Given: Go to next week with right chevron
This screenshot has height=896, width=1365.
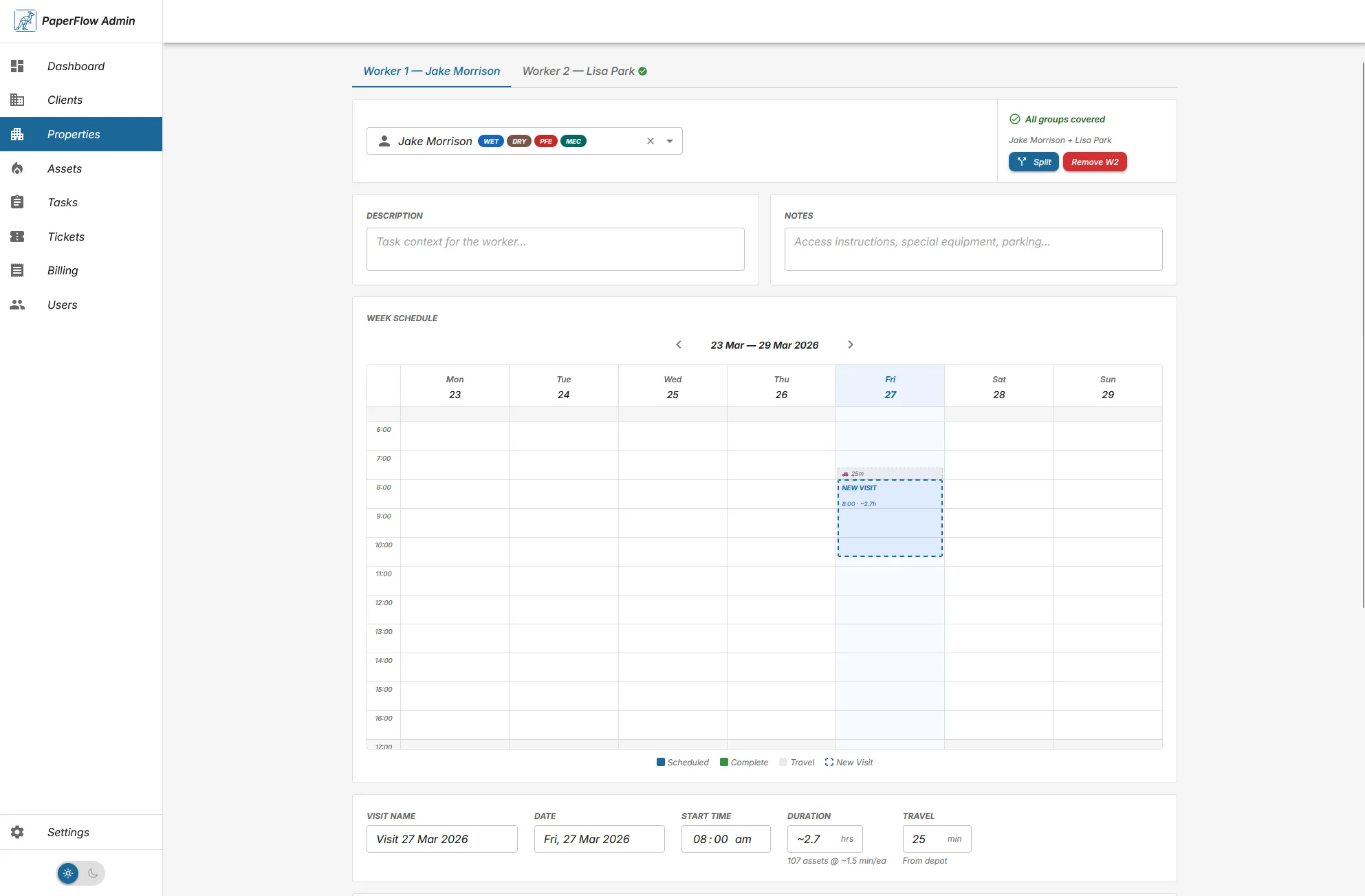Looking at the screenshot, I should coord(851,345).
